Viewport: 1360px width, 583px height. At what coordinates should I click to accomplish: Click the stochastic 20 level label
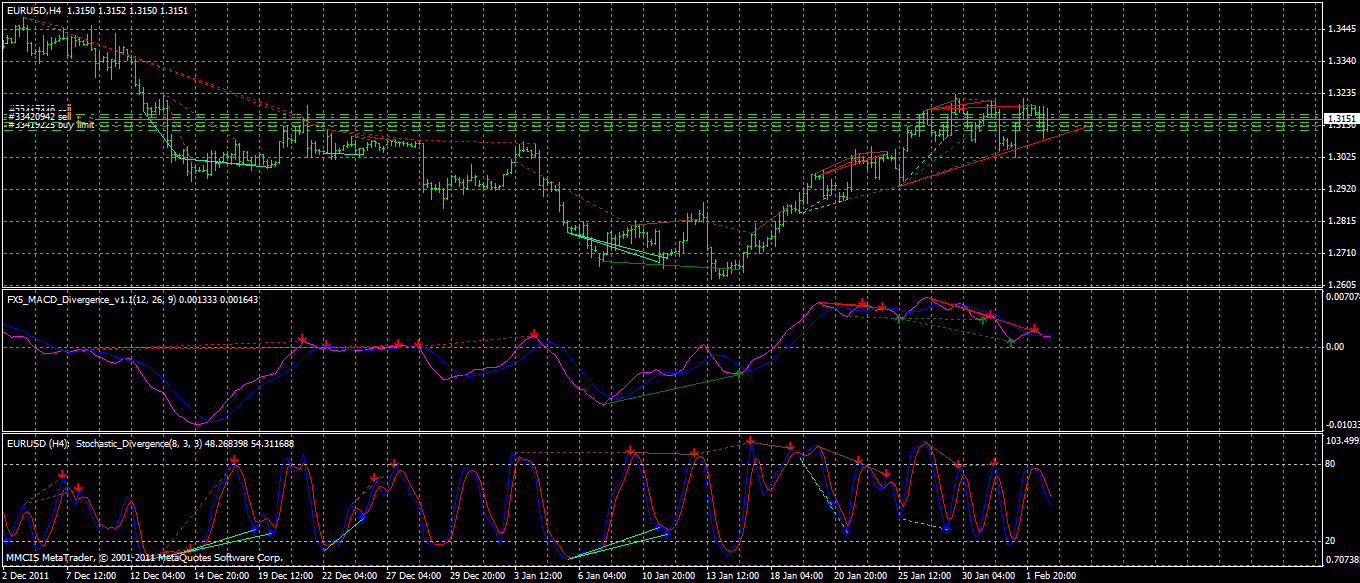click(x=1332, y=541)
